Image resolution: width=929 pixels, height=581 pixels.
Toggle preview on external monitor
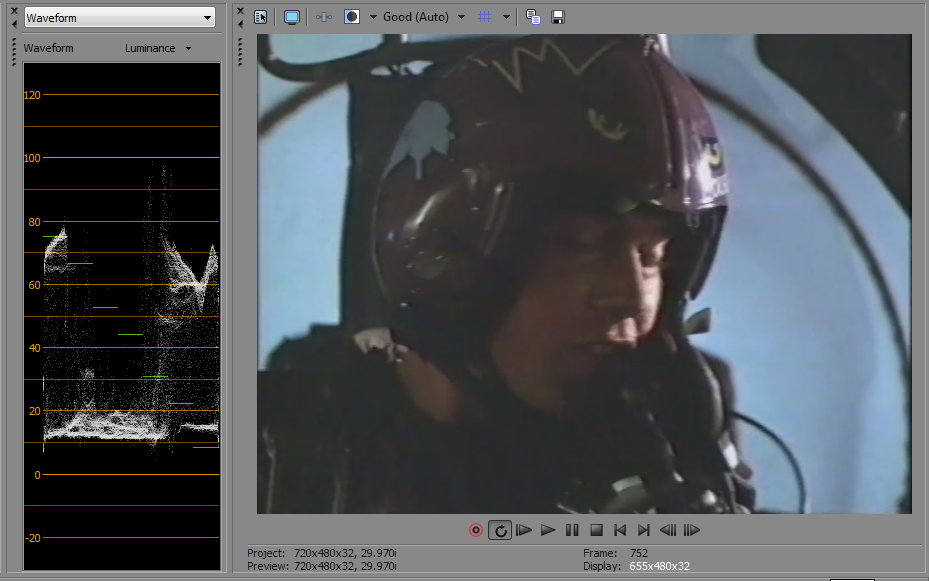(x=292, y=17)
